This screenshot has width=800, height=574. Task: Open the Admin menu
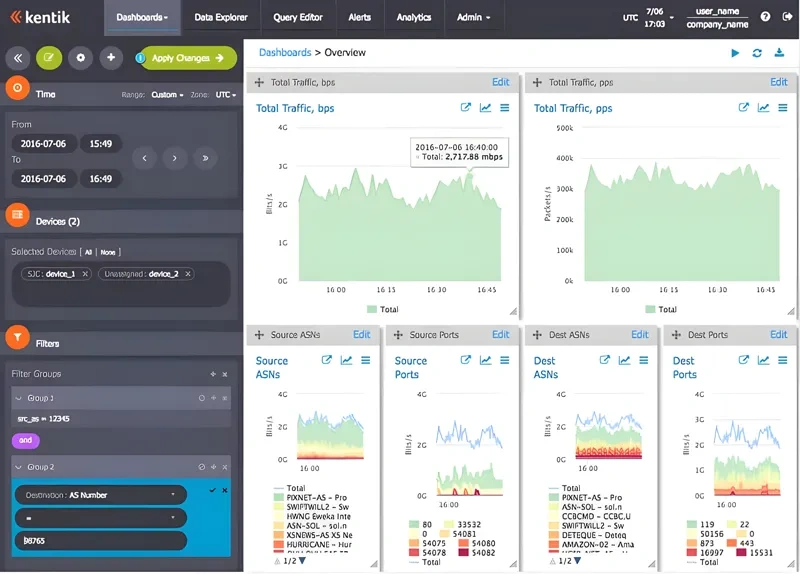coord(473,17)
